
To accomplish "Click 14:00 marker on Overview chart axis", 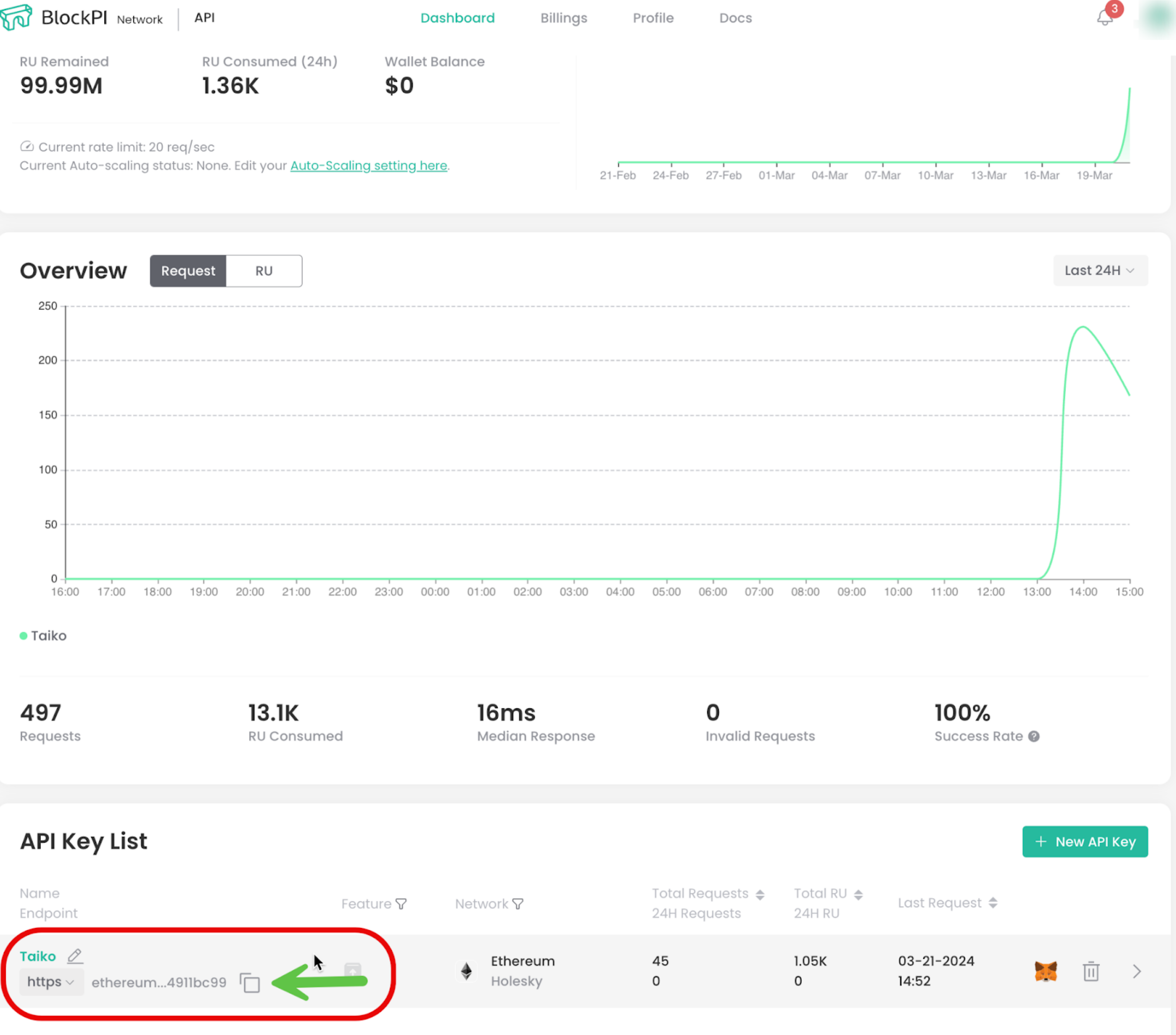I will pyautogui.click(x=1084, y=592).
